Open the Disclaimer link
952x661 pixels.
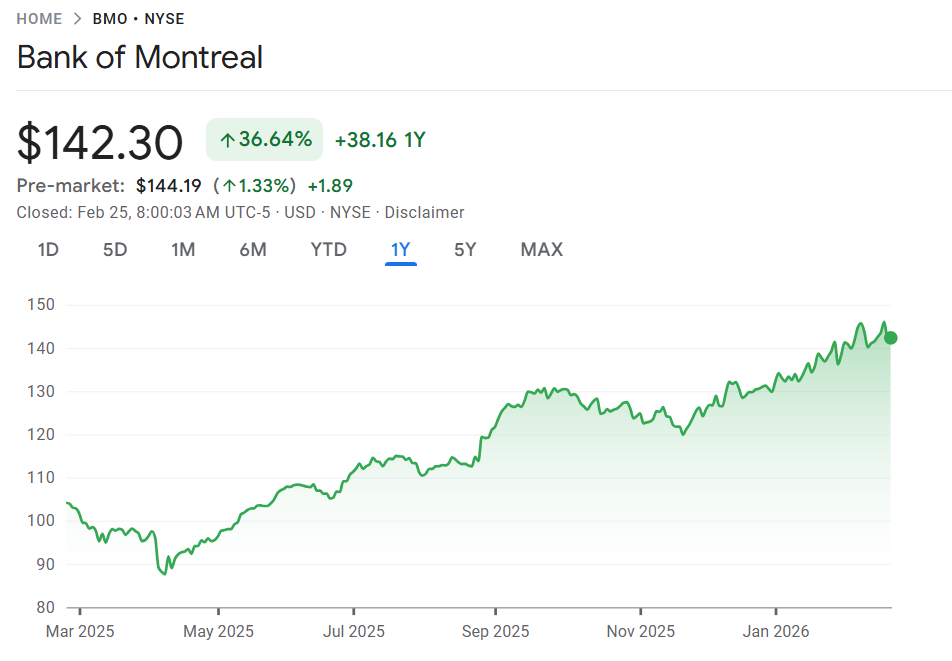pos(424,213)
